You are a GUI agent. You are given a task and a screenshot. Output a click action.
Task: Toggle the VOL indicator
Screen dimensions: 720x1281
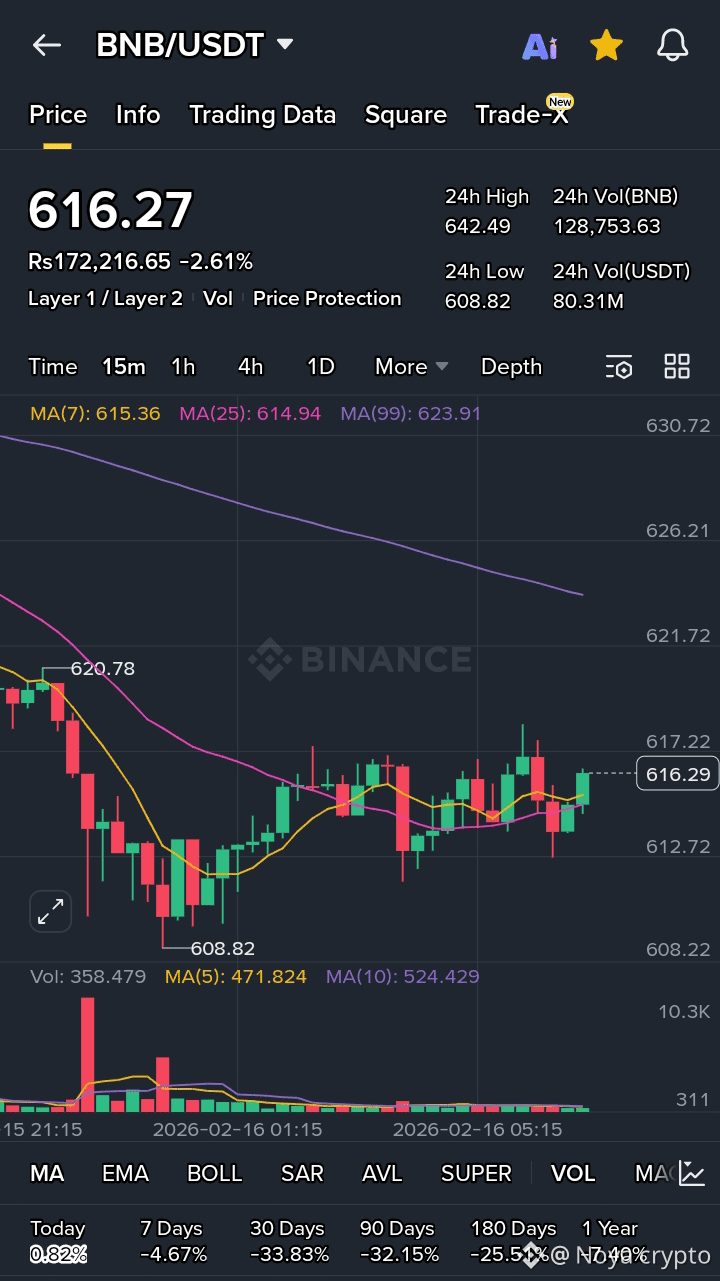pyautogui.click(x=573, y=1173)
